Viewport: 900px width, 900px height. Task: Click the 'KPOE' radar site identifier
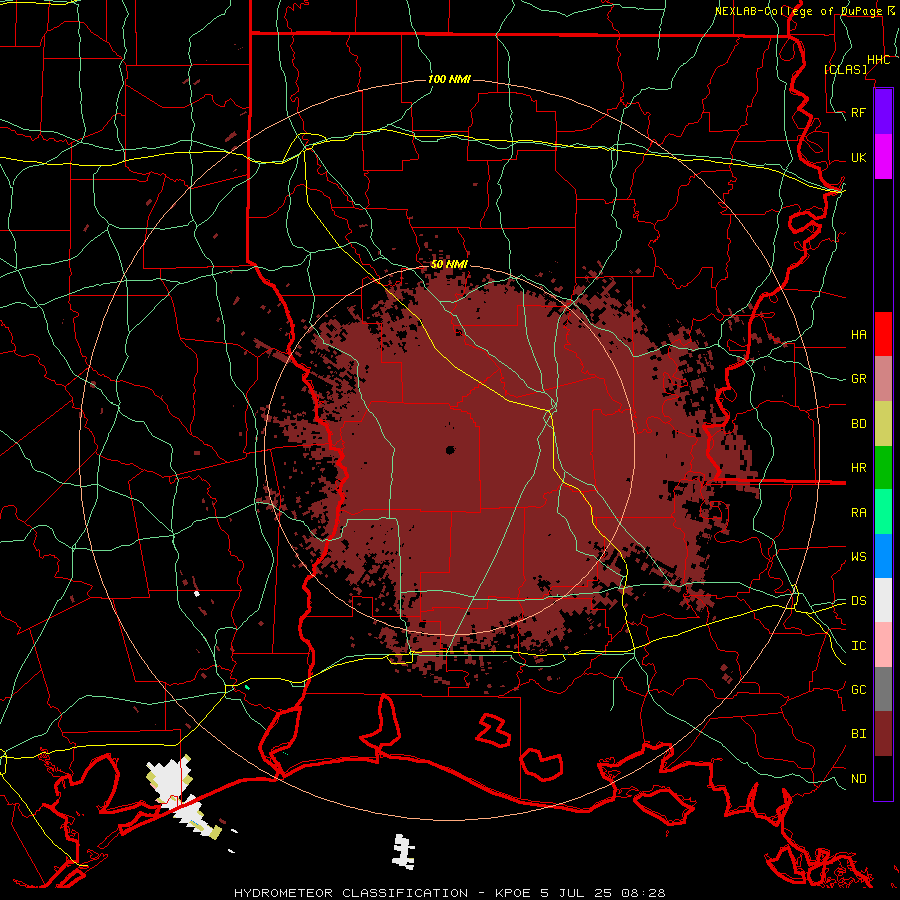click(514, 893)
